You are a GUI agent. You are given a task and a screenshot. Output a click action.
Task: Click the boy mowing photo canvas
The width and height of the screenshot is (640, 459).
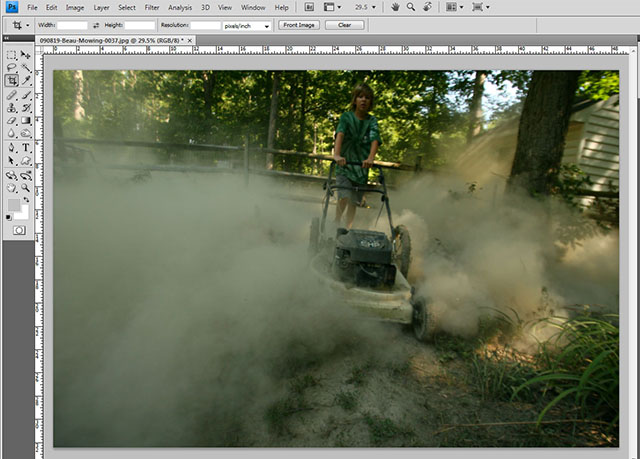coord(336,258)
